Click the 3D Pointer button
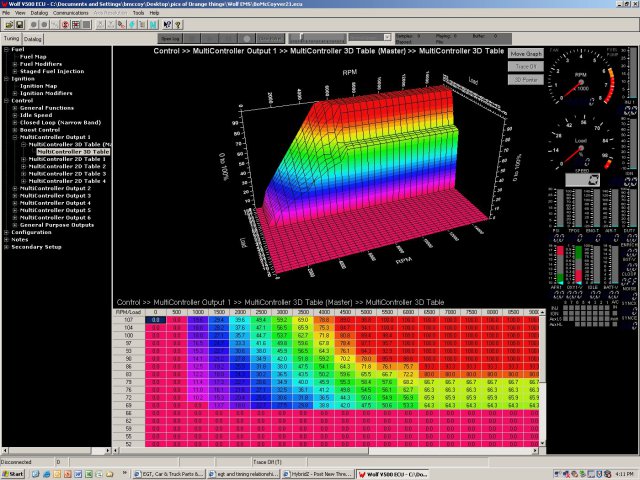Image resolution: width=640 pixels, height=480 pixels. (x=526, y=79)
